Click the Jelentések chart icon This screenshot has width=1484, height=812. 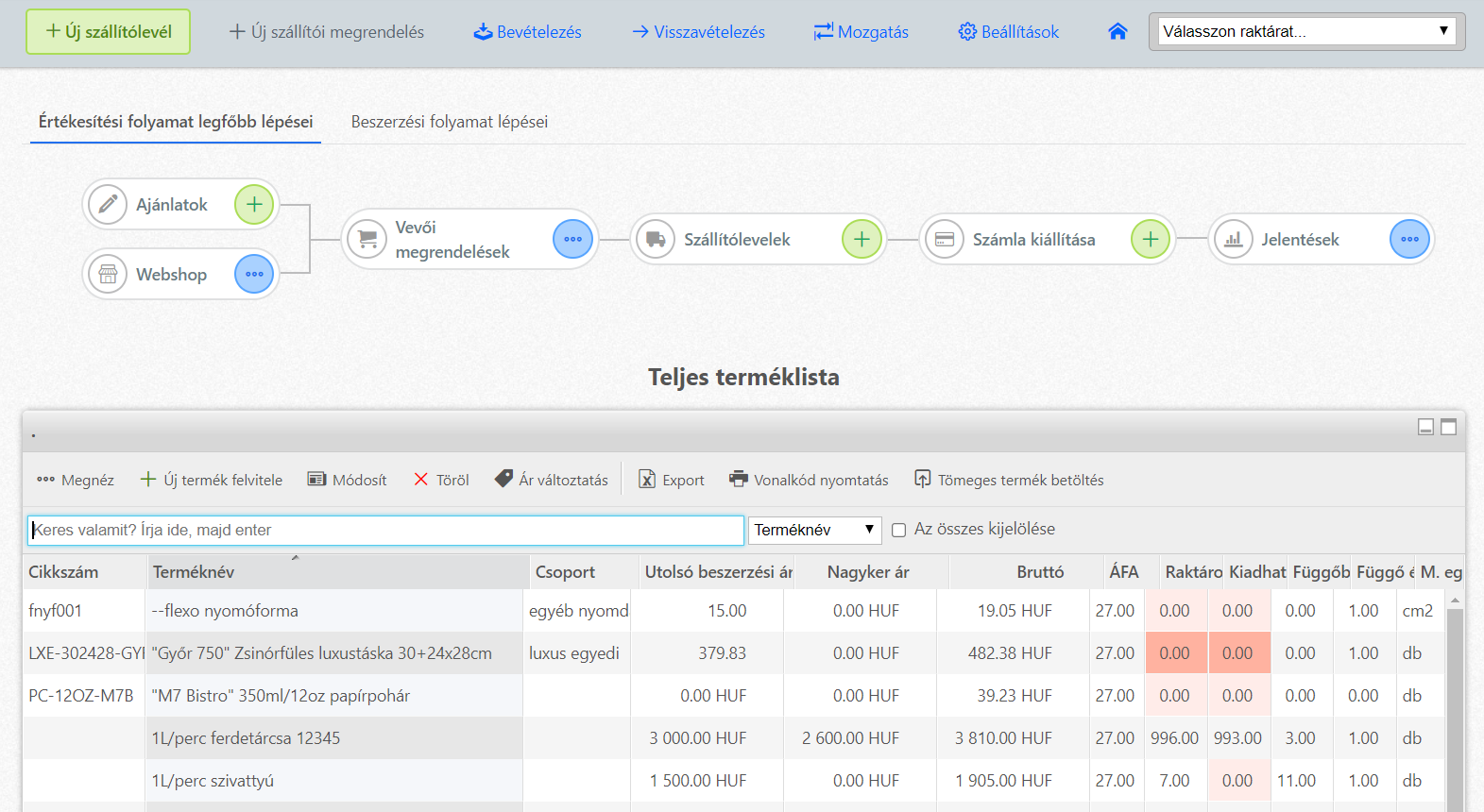click(1234, 239)
